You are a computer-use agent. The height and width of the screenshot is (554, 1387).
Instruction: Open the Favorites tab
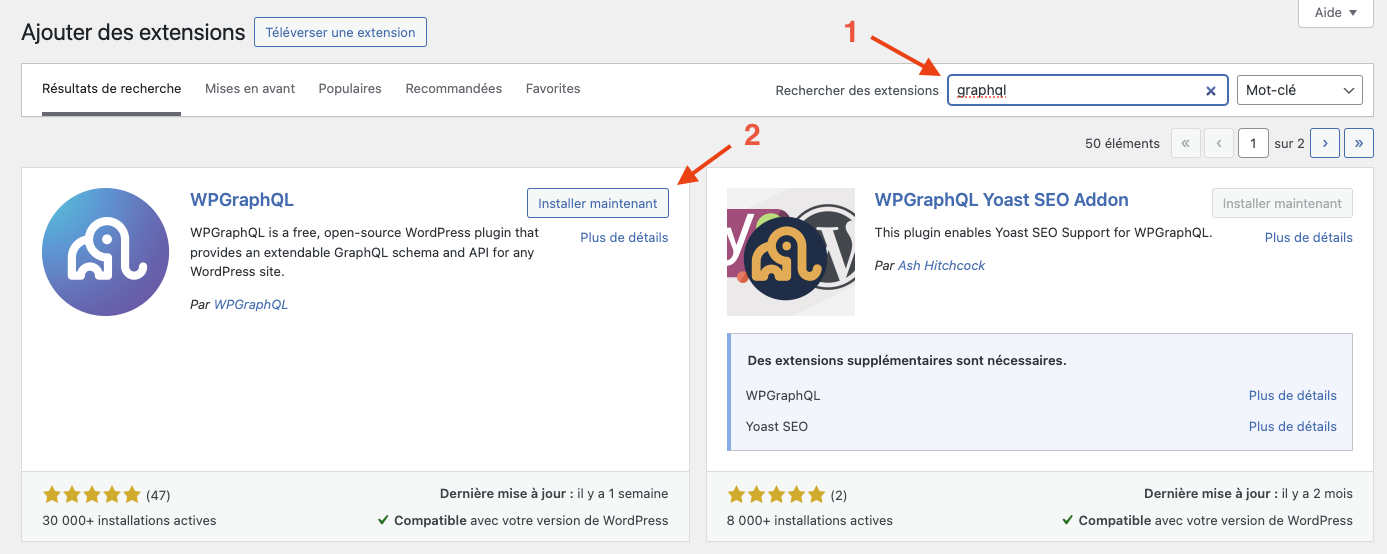[553, 89]
